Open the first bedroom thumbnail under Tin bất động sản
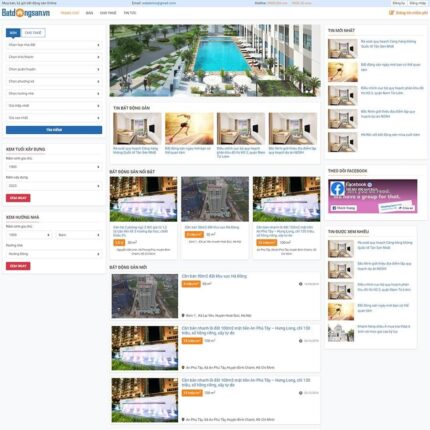Screen dimensions: 430x430 click(137, 128)
